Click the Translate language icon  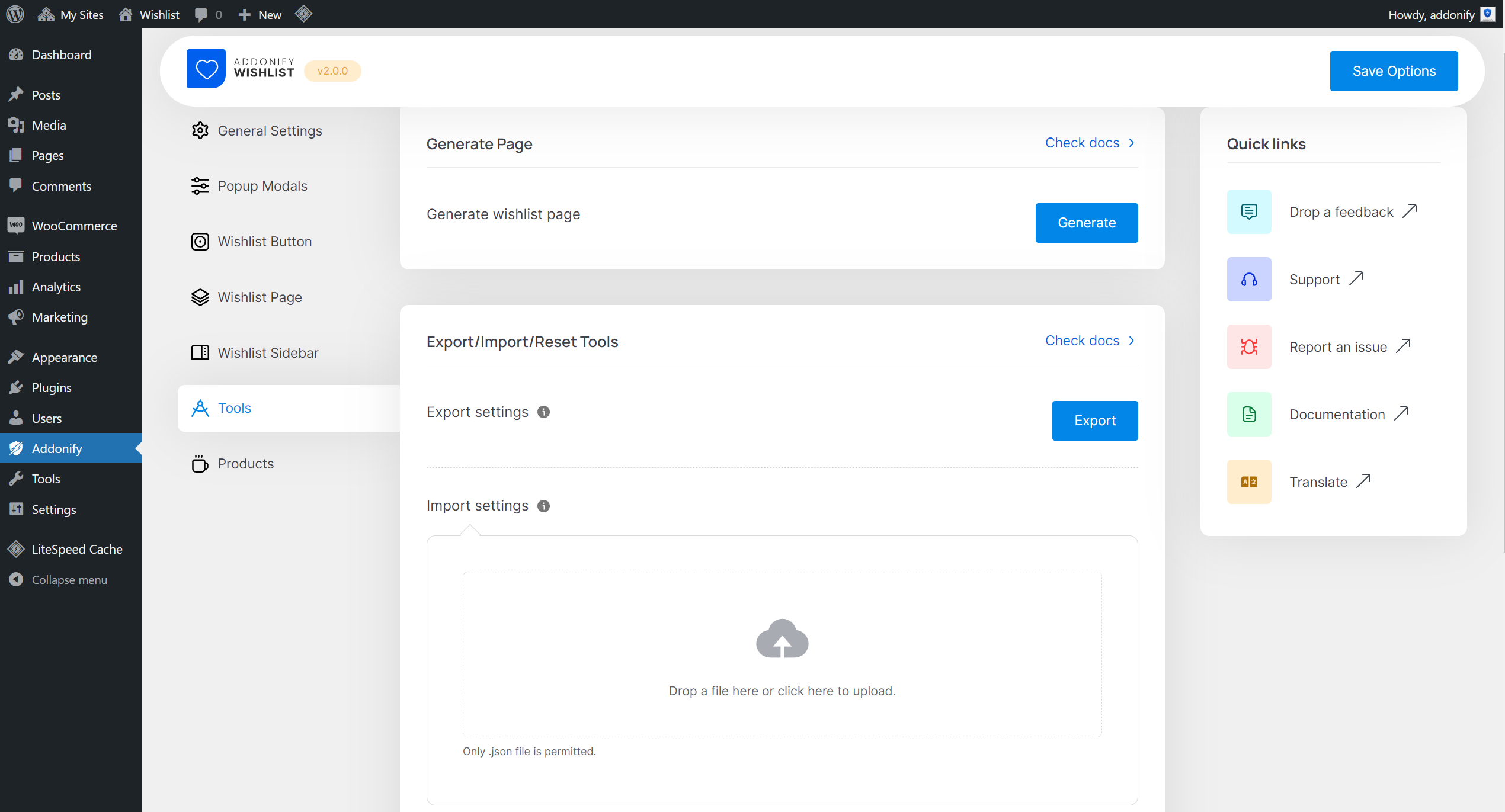[1249, 482]
